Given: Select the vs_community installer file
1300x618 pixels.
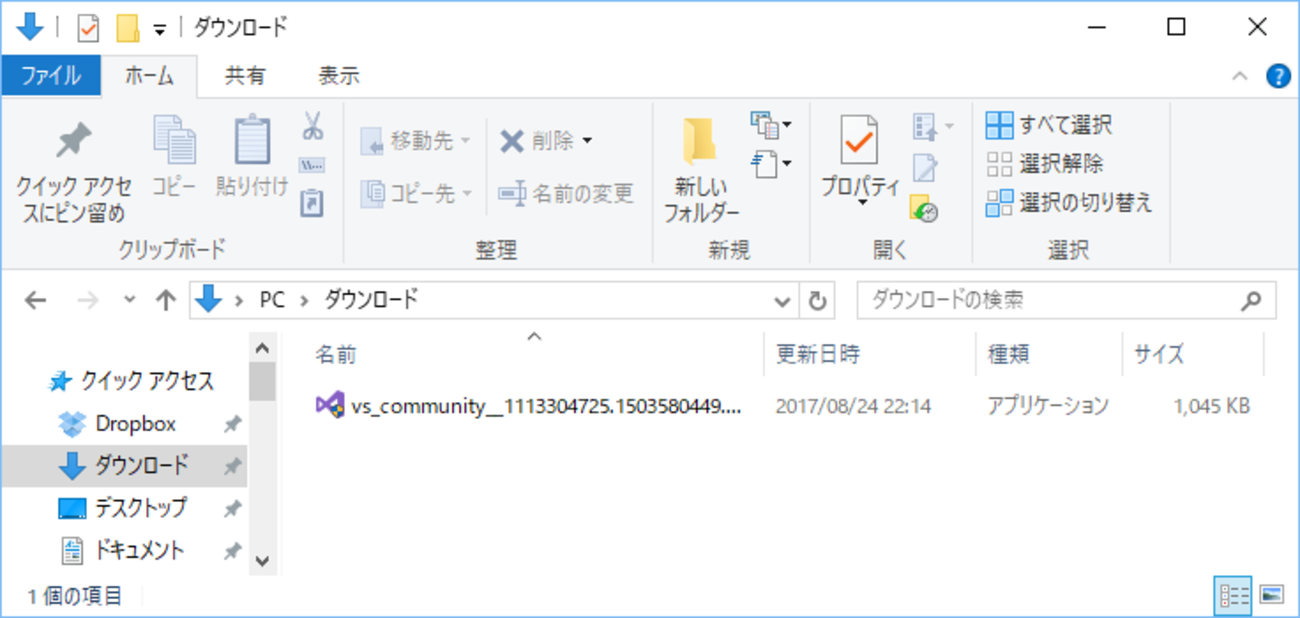Looking at the screenshot, I should [x=529, y=406].
